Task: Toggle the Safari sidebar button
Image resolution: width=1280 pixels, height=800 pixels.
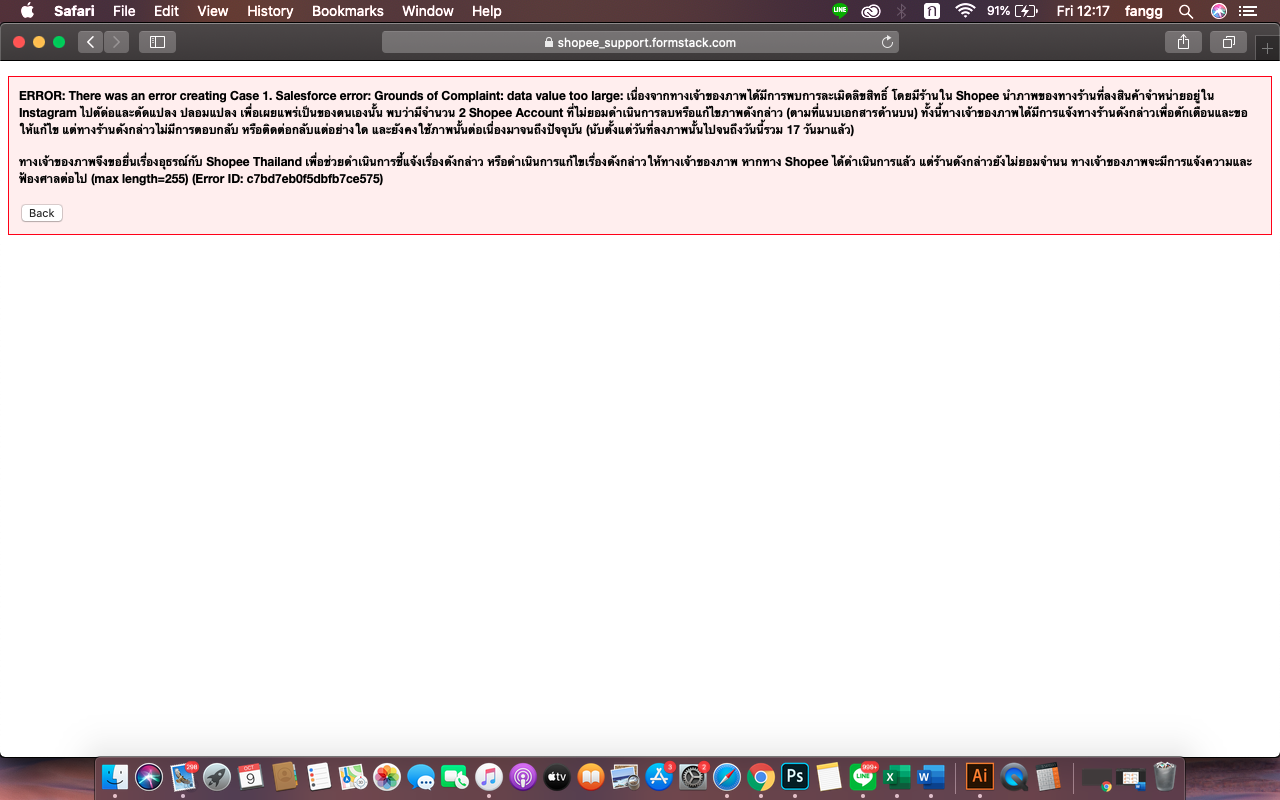Action: (x=157, y=42)
